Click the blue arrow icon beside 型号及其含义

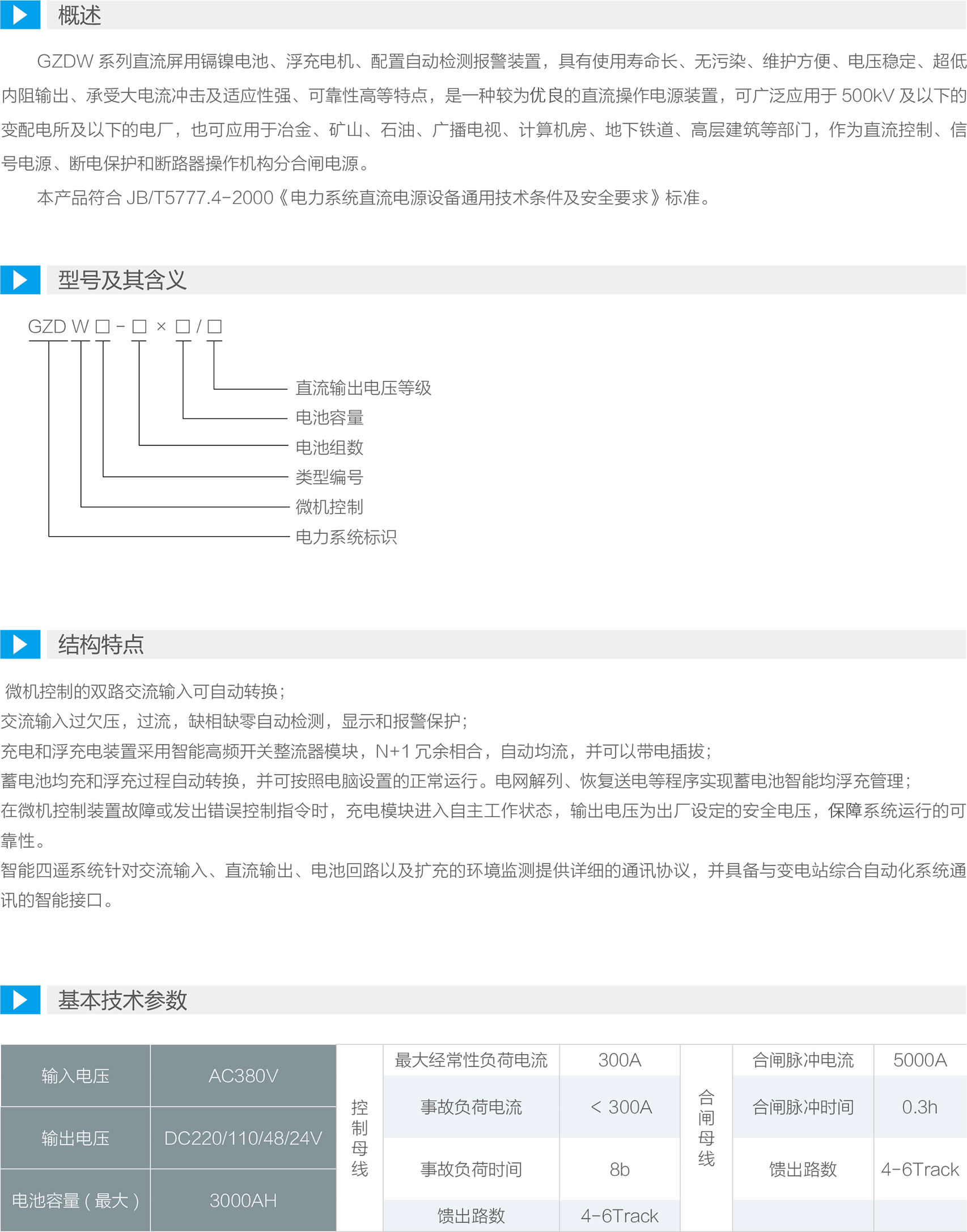click(20, 279)
